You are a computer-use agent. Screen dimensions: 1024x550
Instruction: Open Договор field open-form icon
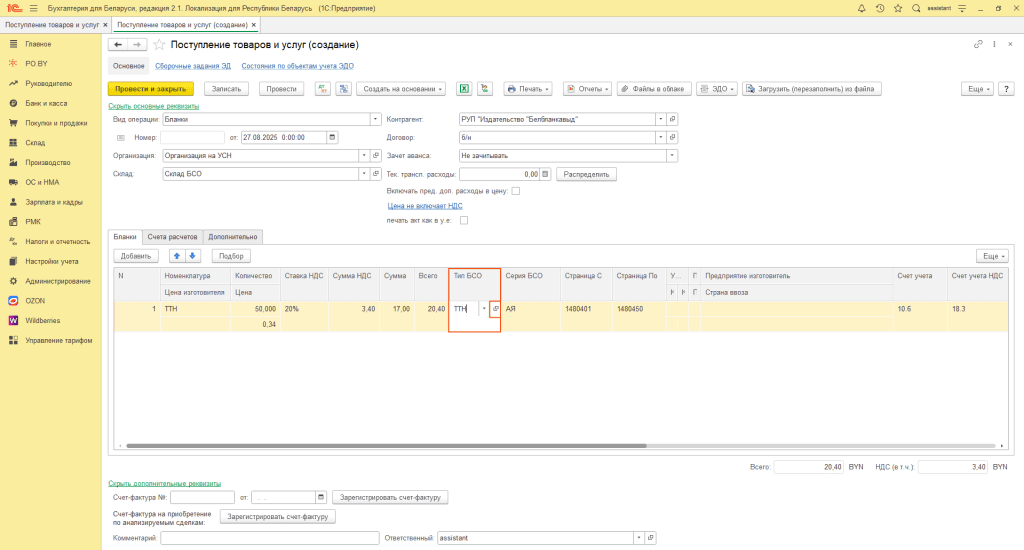click(x=672, y=137)
